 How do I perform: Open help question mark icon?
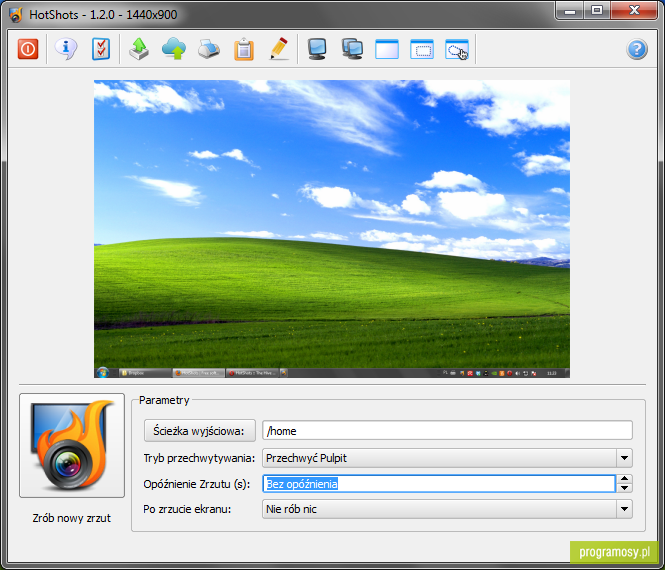[637, 49]
